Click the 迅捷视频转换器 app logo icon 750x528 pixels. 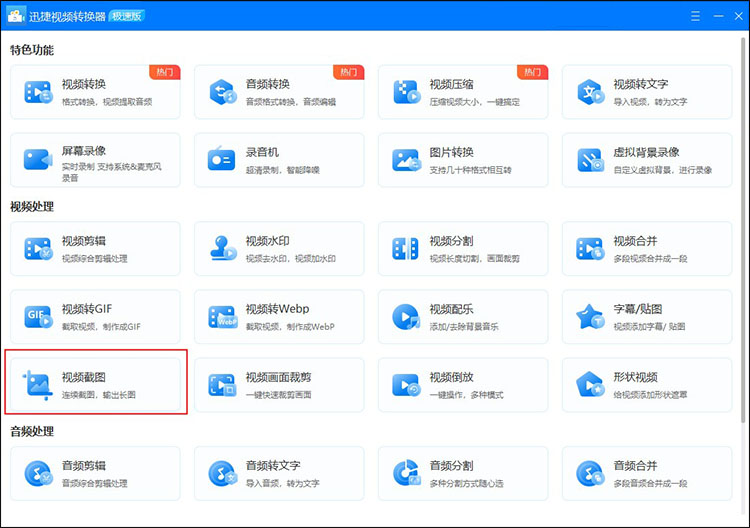pyautogui.click(x=15, y=15)
